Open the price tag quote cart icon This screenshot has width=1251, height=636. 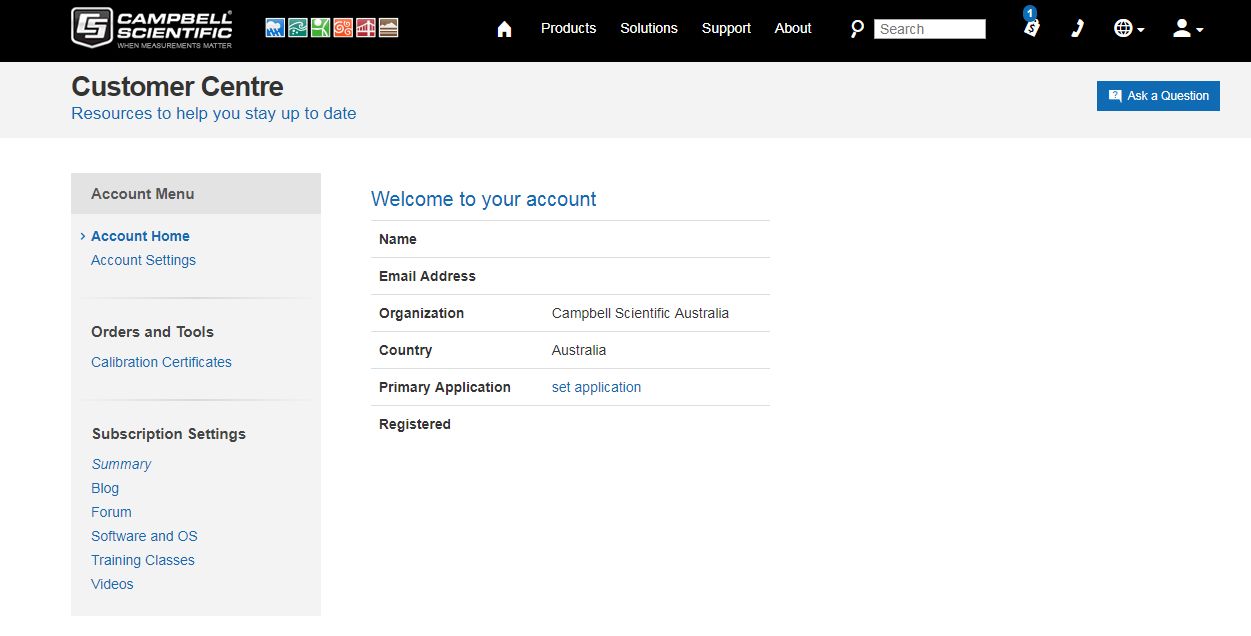click(1031, 27)
